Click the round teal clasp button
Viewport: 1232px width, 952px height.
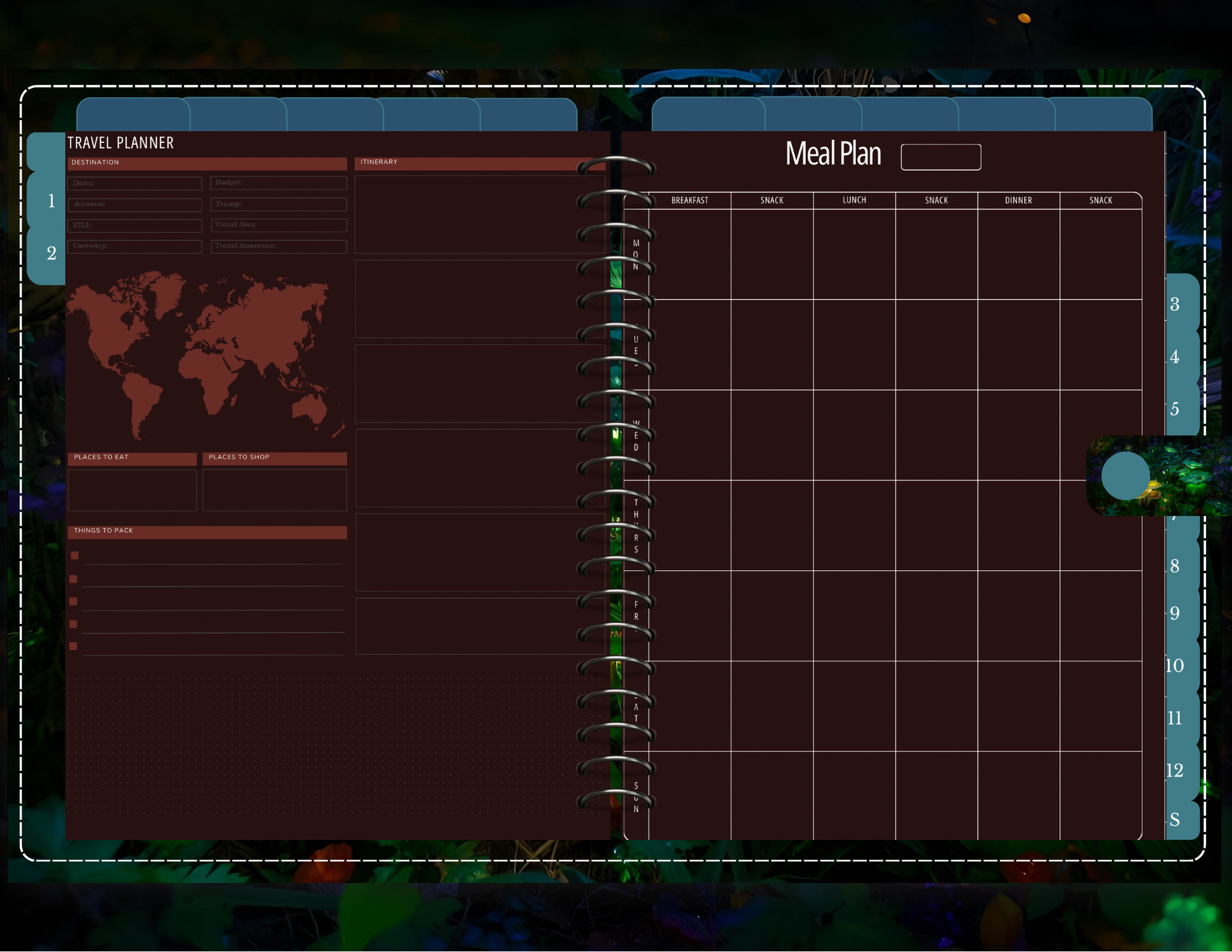coord(1125,475)
